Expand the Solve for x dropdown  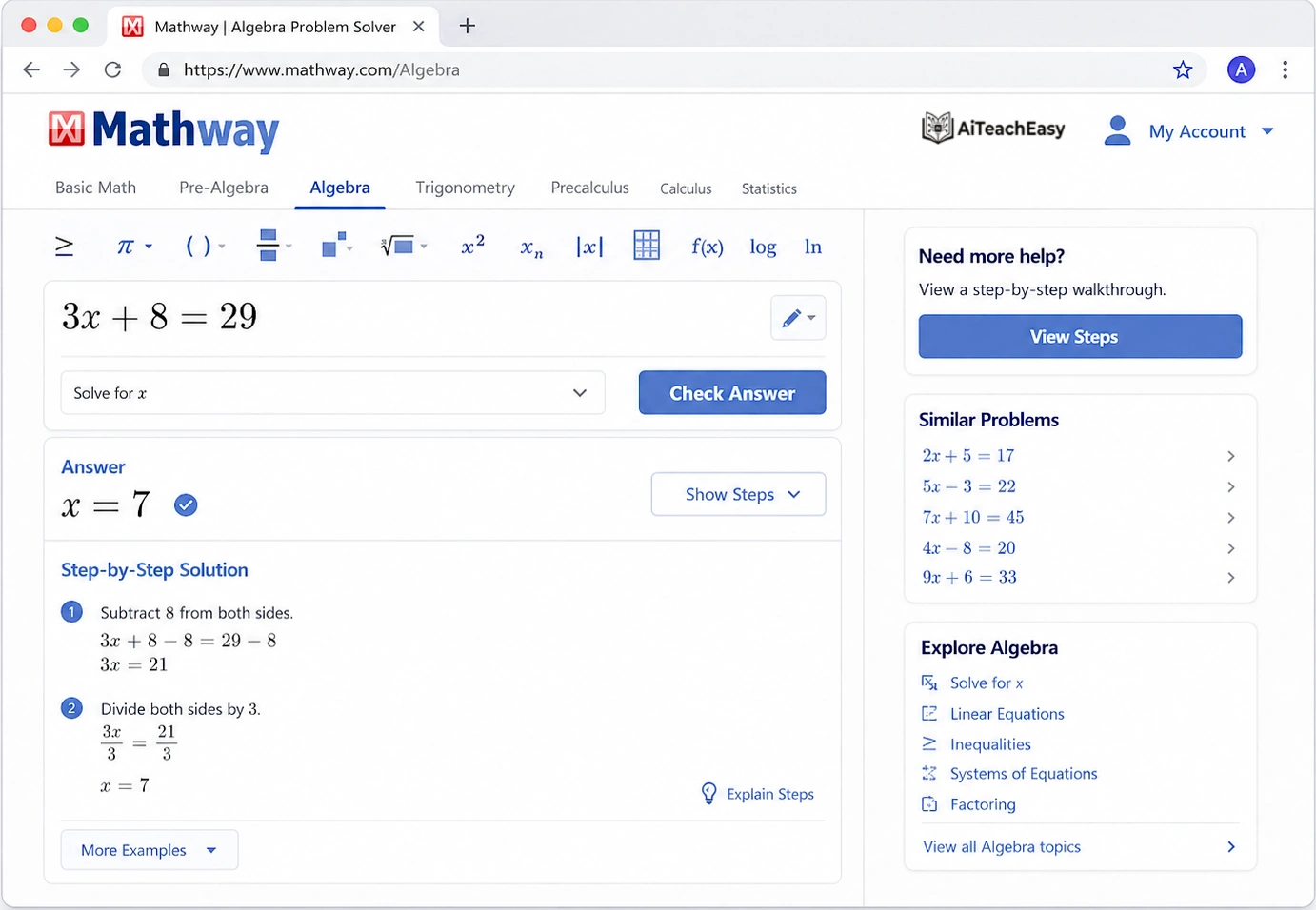(x=332, y=393)
